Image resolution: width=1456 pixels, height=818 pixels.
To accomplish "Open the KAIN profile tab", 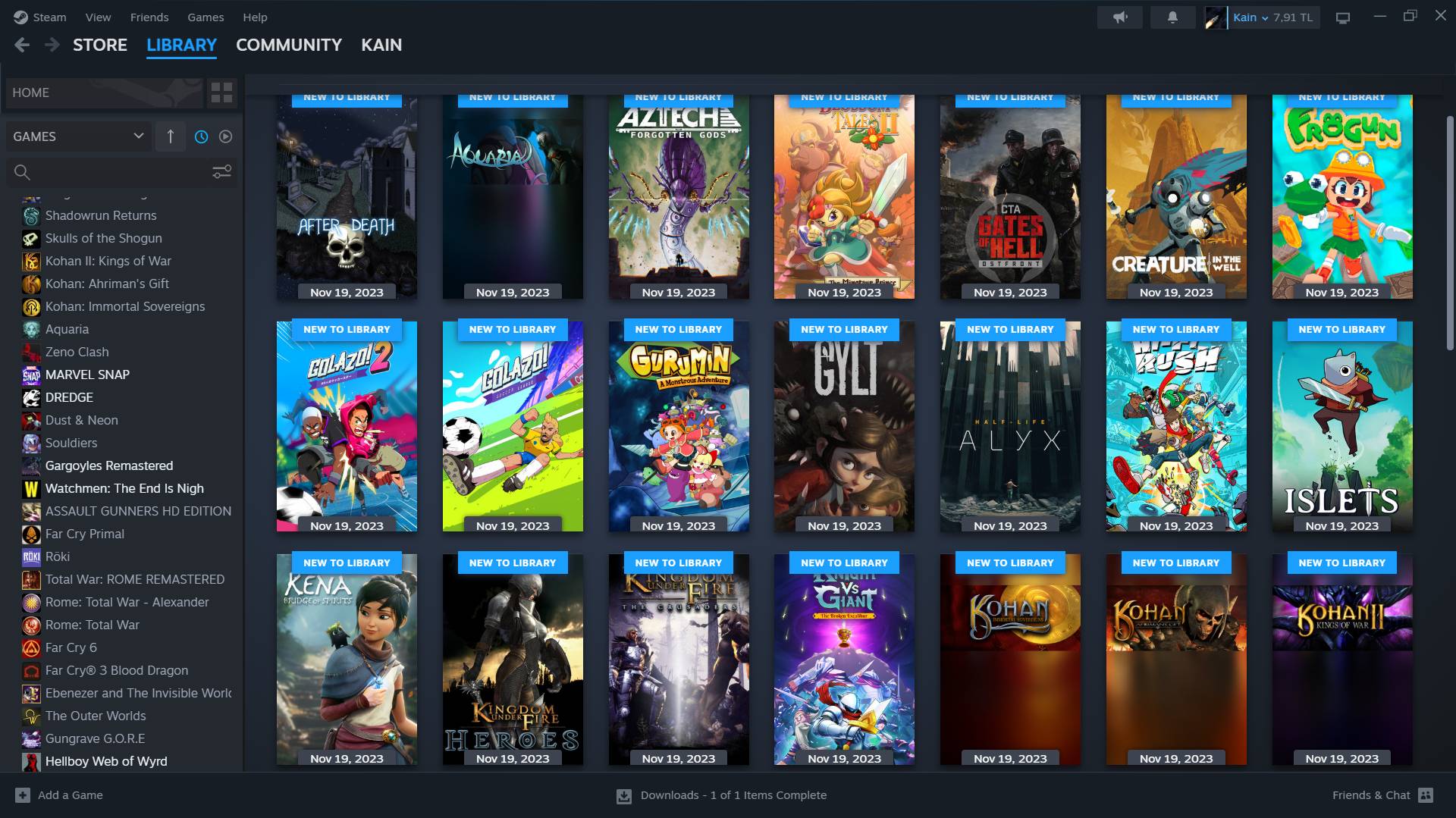I will click(381, 45).
